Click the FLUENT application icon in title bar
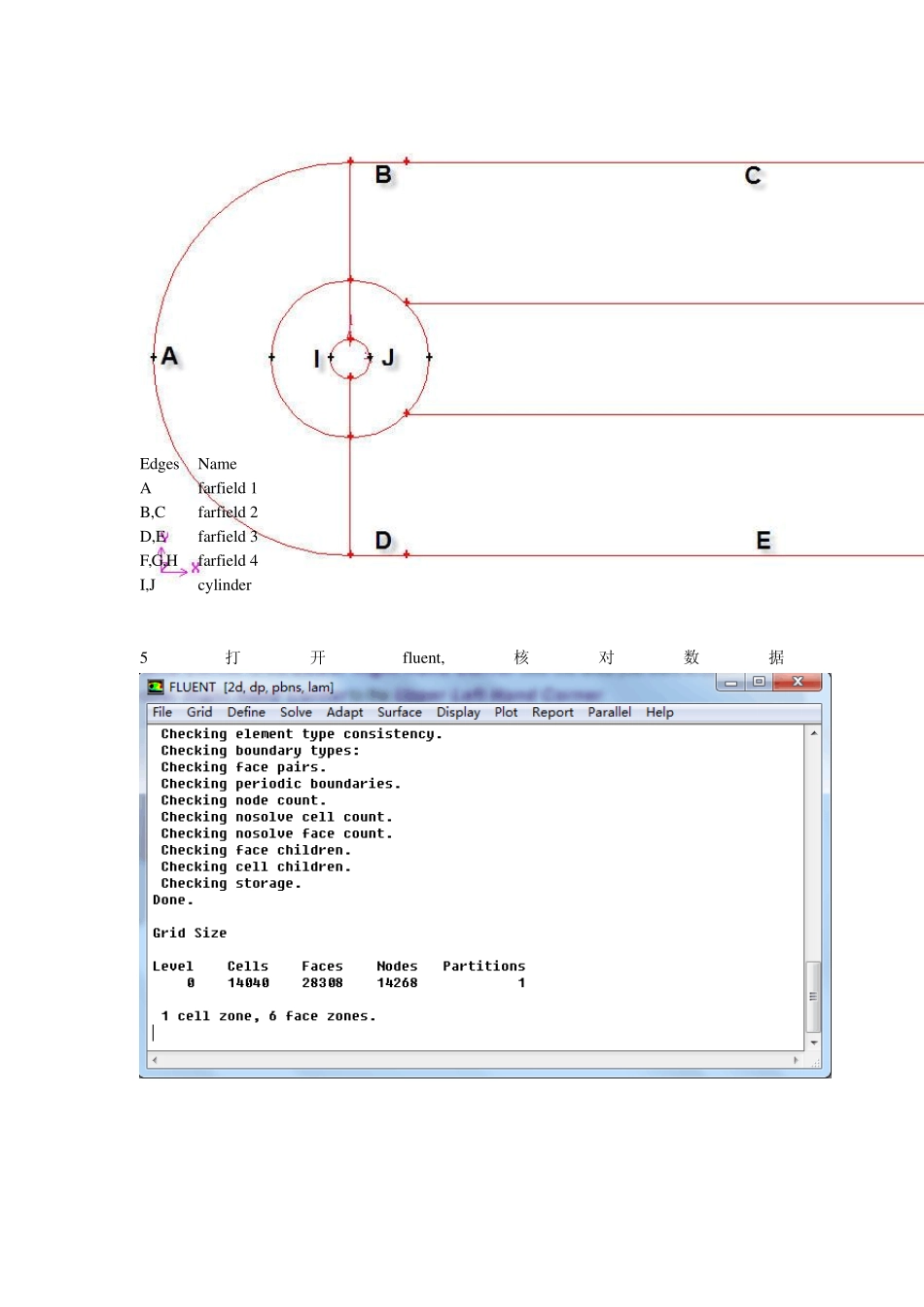The width and height of the screenshot is (924, 1307). tap(156, 687)
